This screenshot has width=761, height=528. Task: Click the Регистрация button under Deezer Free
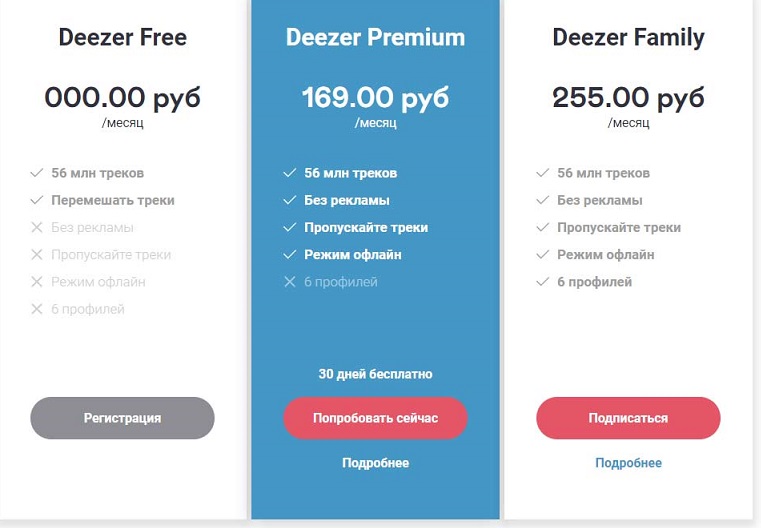pos(122,418)
